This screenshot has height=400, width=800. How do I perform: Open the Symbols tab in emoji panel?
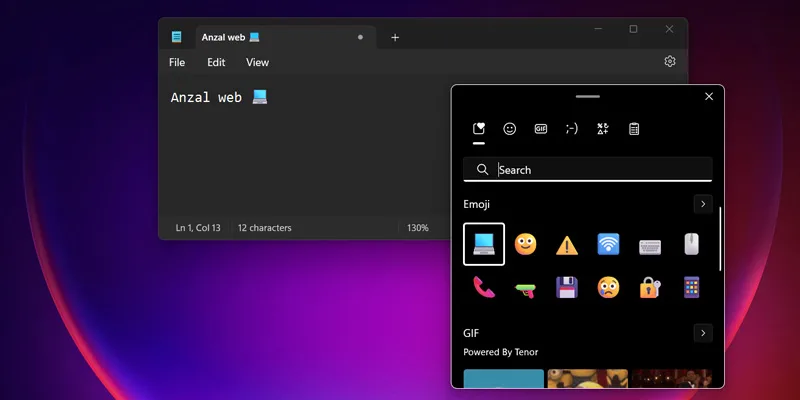tap(603, 129)
